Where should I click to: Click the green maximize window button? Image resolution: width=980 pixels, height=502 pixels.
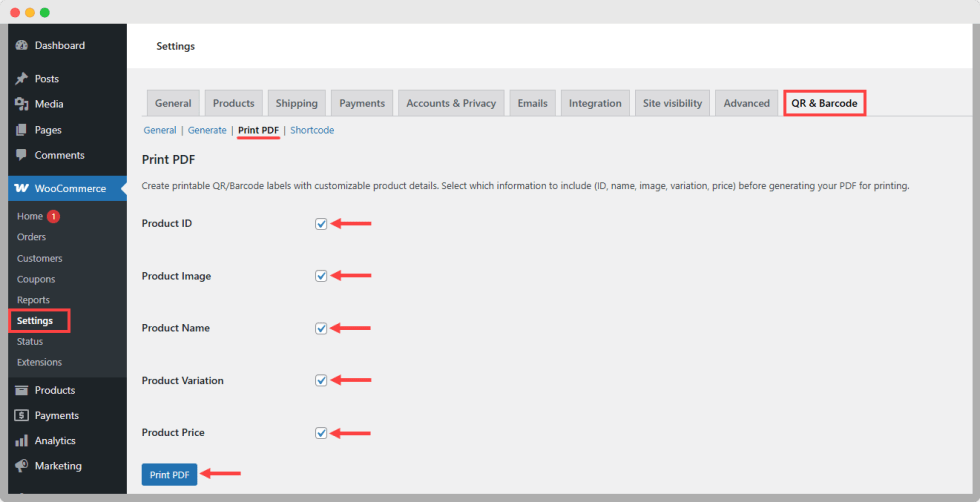point(44,13)
